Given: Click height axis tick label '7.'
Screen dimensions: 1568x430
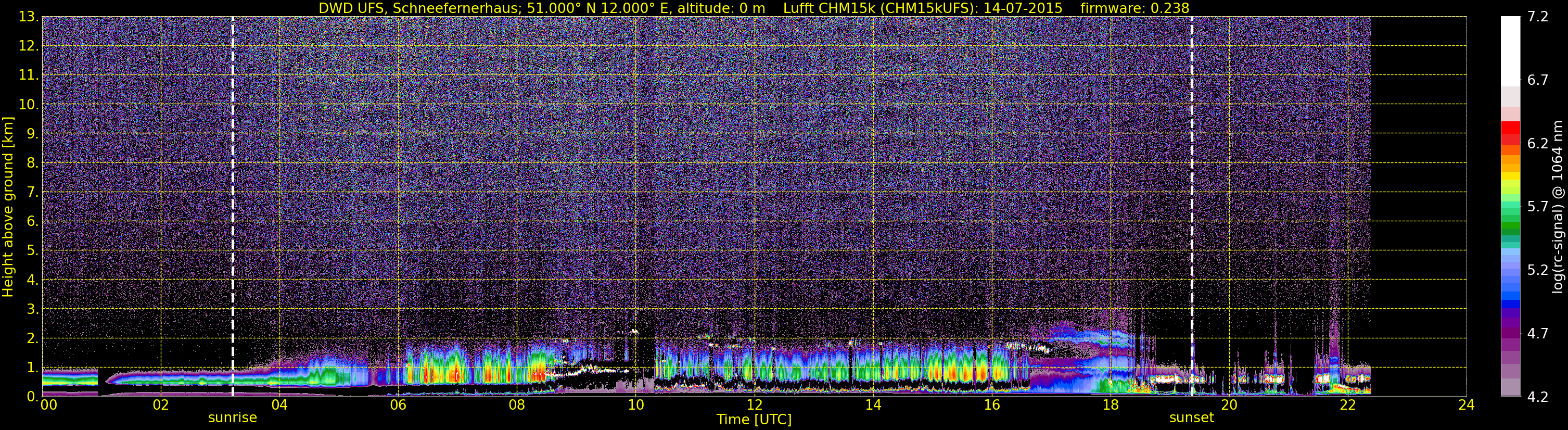Looking at the screenshot, I should tap(33, 193).
